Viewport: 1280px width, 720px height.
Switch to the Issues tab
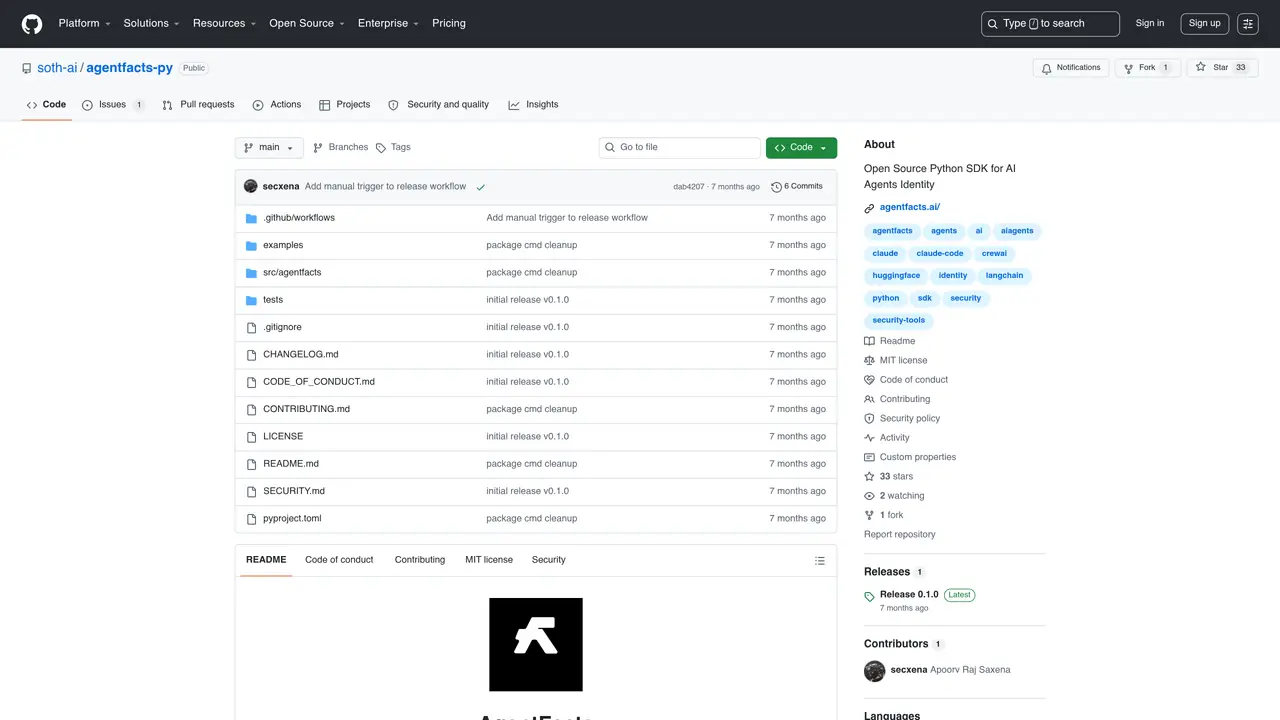[x=113, y=105]
